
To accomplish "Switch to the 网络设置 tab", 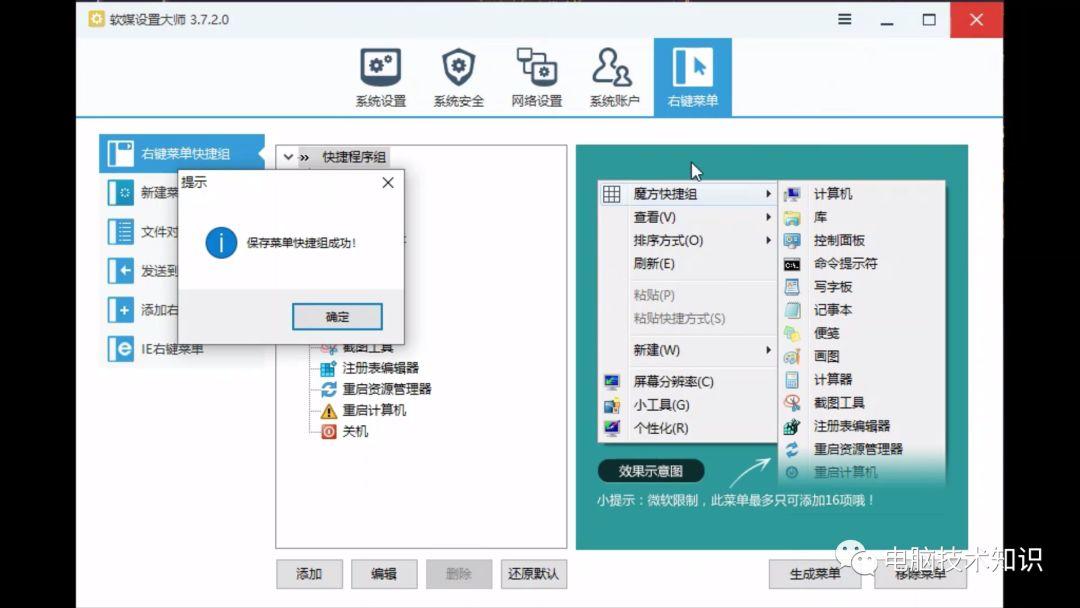I will 537,77.
